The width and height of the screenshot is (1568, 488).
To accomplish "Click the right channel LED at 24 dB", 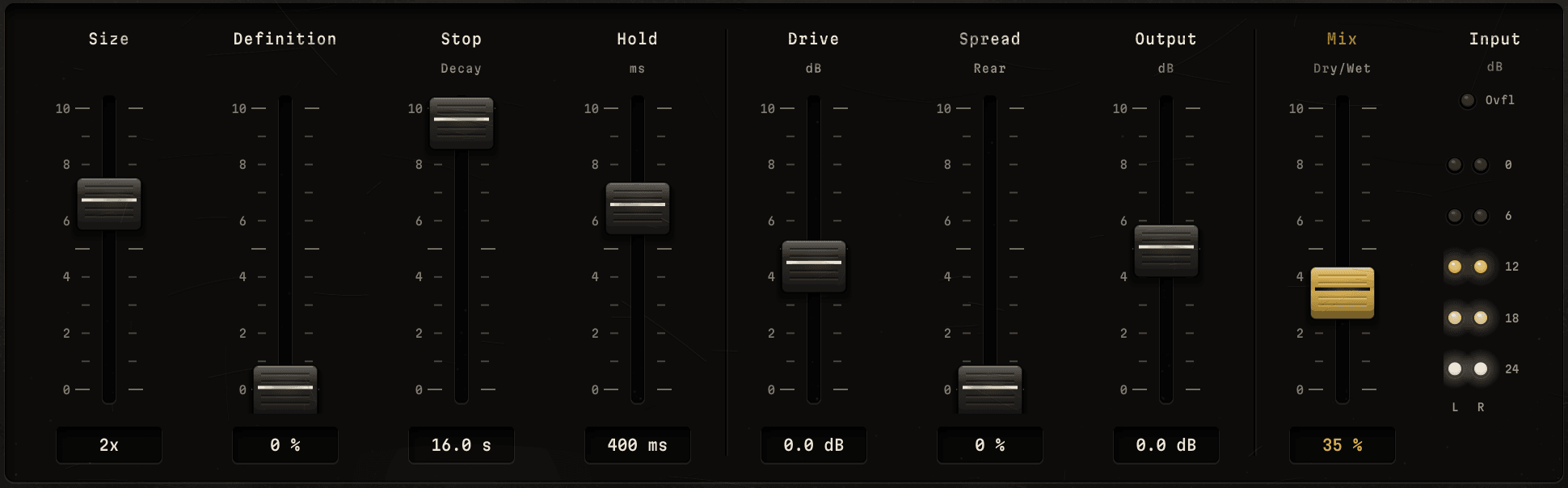I will click(1481, 368).
